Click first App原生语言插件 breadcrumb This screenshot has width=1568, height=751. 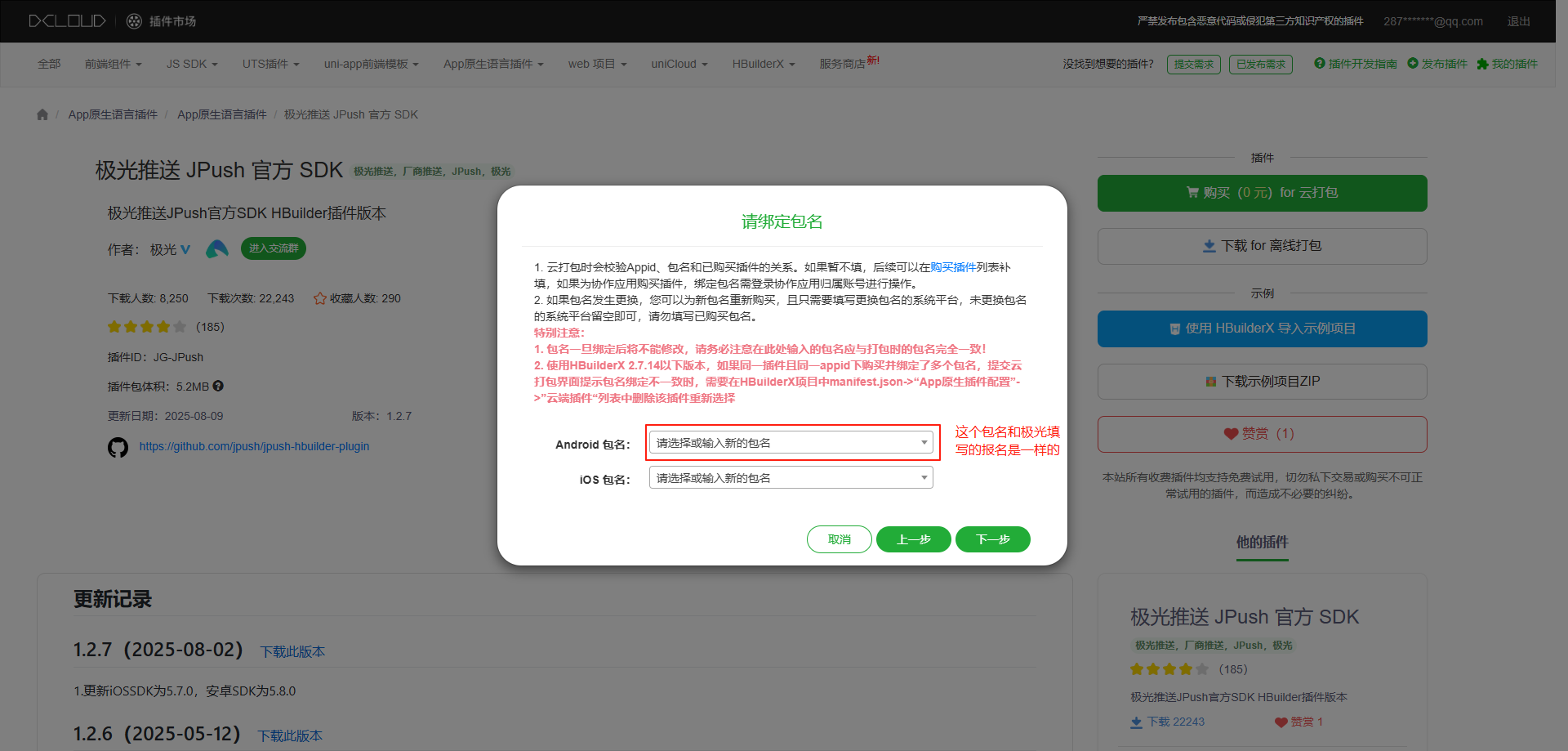coord(113,114)
